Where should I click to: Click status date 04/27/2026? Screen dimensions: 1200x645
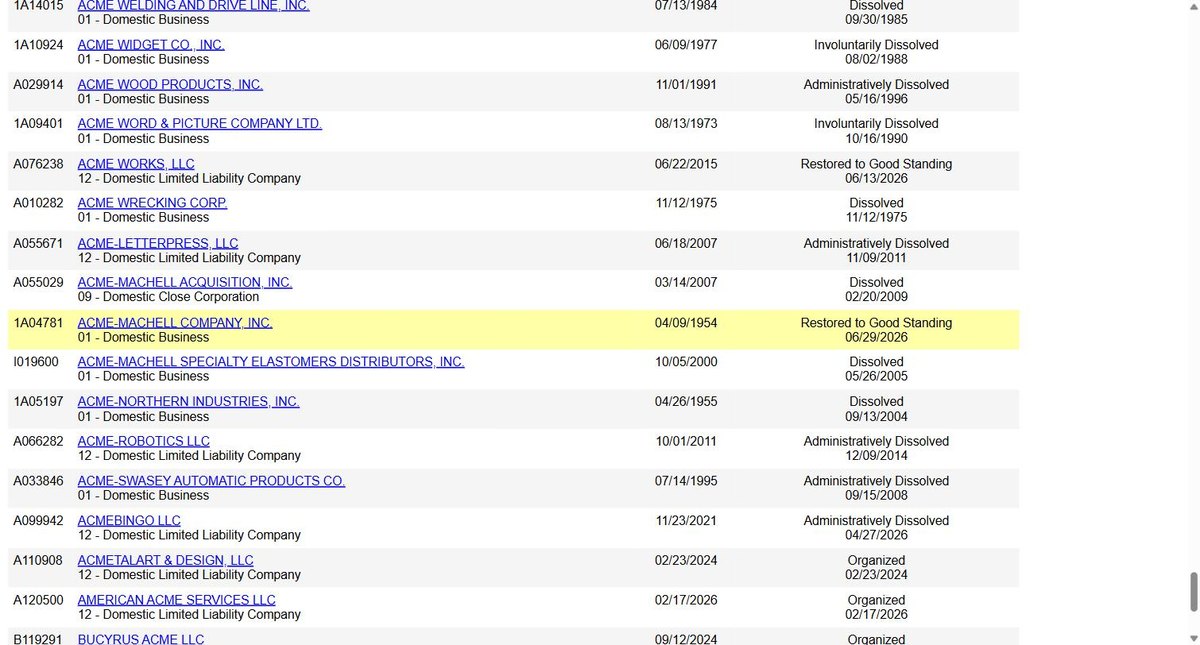pyautogui.click(x=876, y=535)
